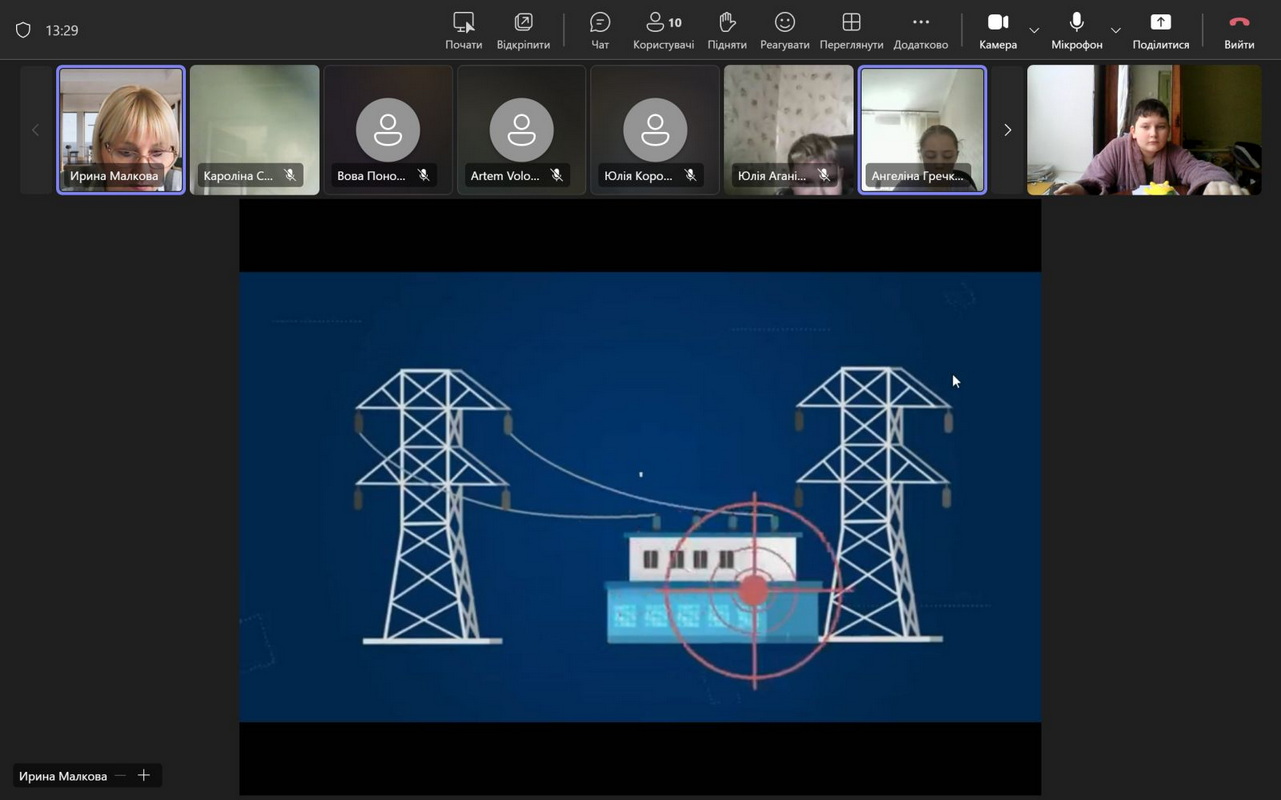Go to previous participants with left arrow

tap(35, 130)
